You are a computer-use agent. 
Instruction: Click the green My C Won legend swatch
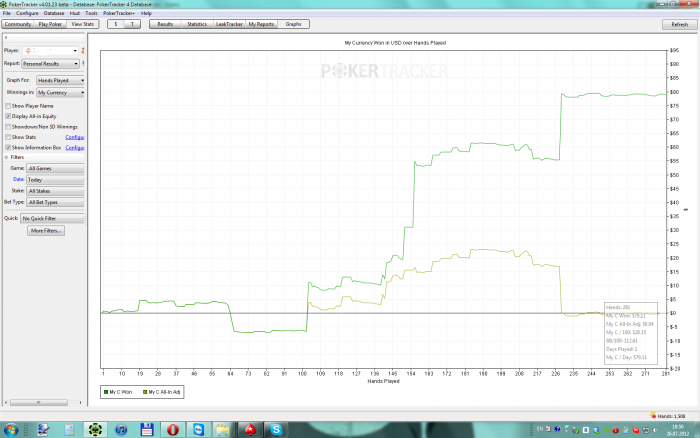click(x=106, y=392)
